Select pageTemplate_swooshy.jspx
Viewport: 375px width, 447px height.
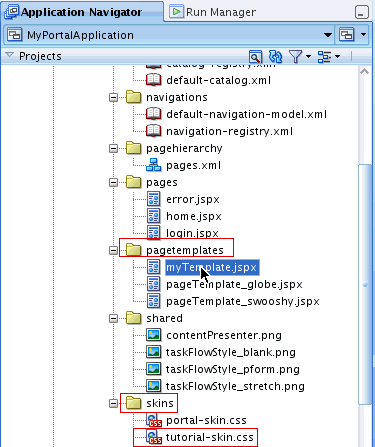(243, 301)
